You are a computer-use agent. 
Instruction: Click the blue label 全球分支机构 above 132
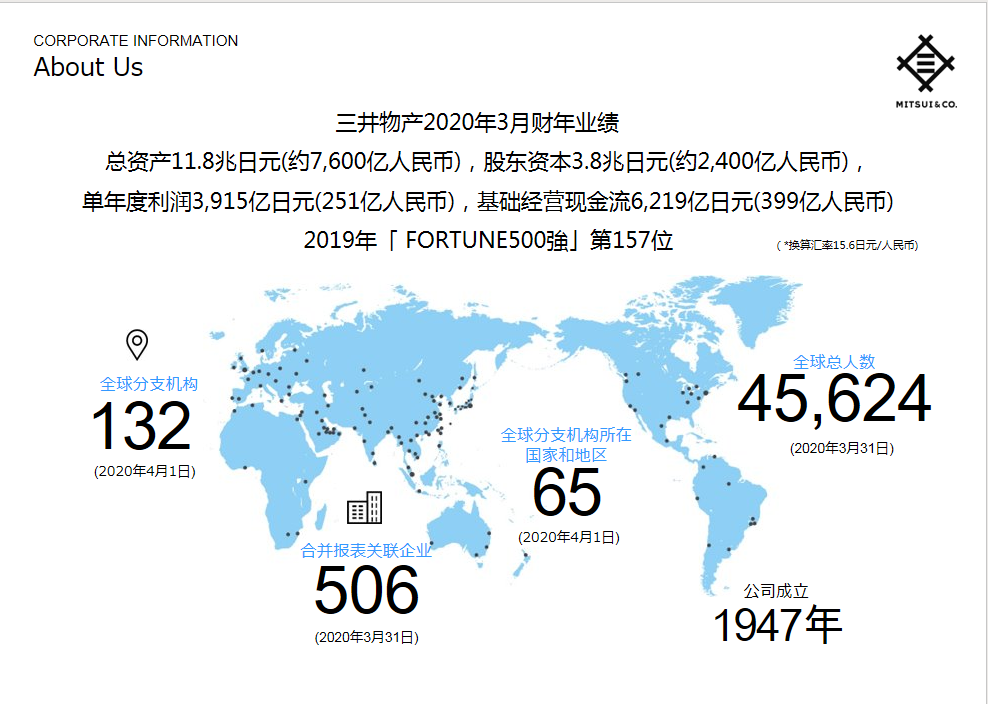(x=149, y=384)
